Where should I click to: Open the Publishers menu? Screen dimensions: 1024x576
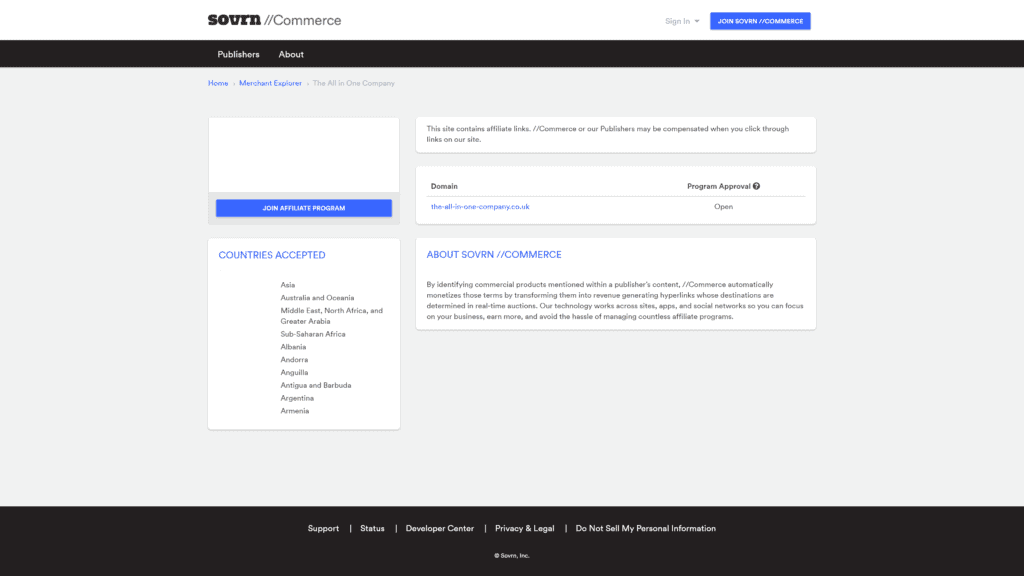coord(238,54)
